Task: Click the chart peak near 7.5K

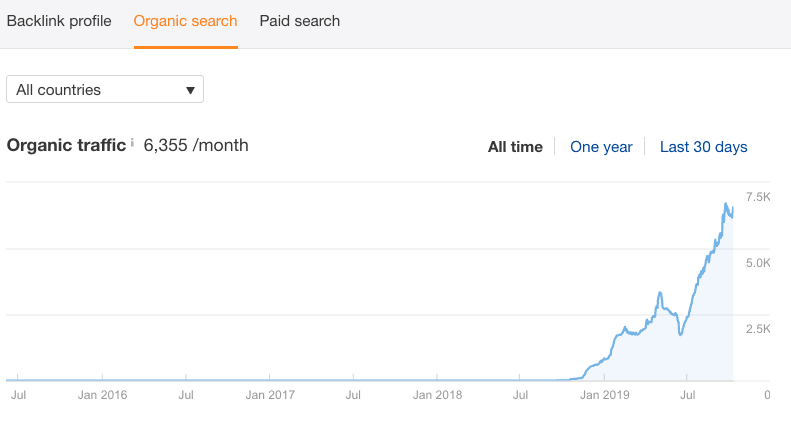Action: 726,205
